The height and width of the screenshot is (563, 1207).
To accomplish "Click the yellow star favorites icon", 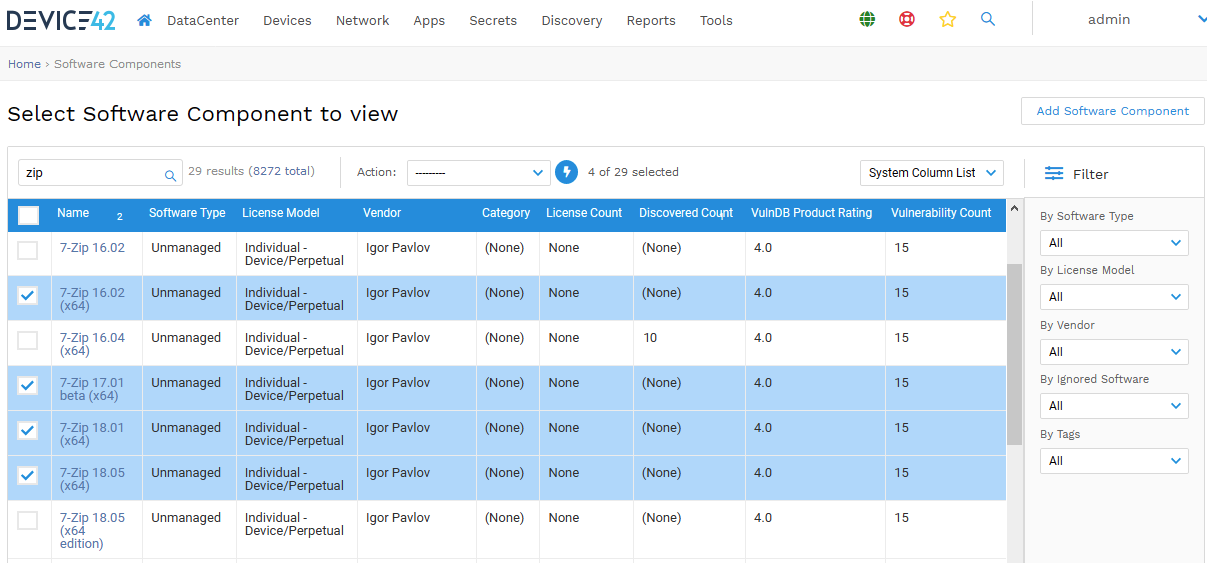I will point(948,19).
